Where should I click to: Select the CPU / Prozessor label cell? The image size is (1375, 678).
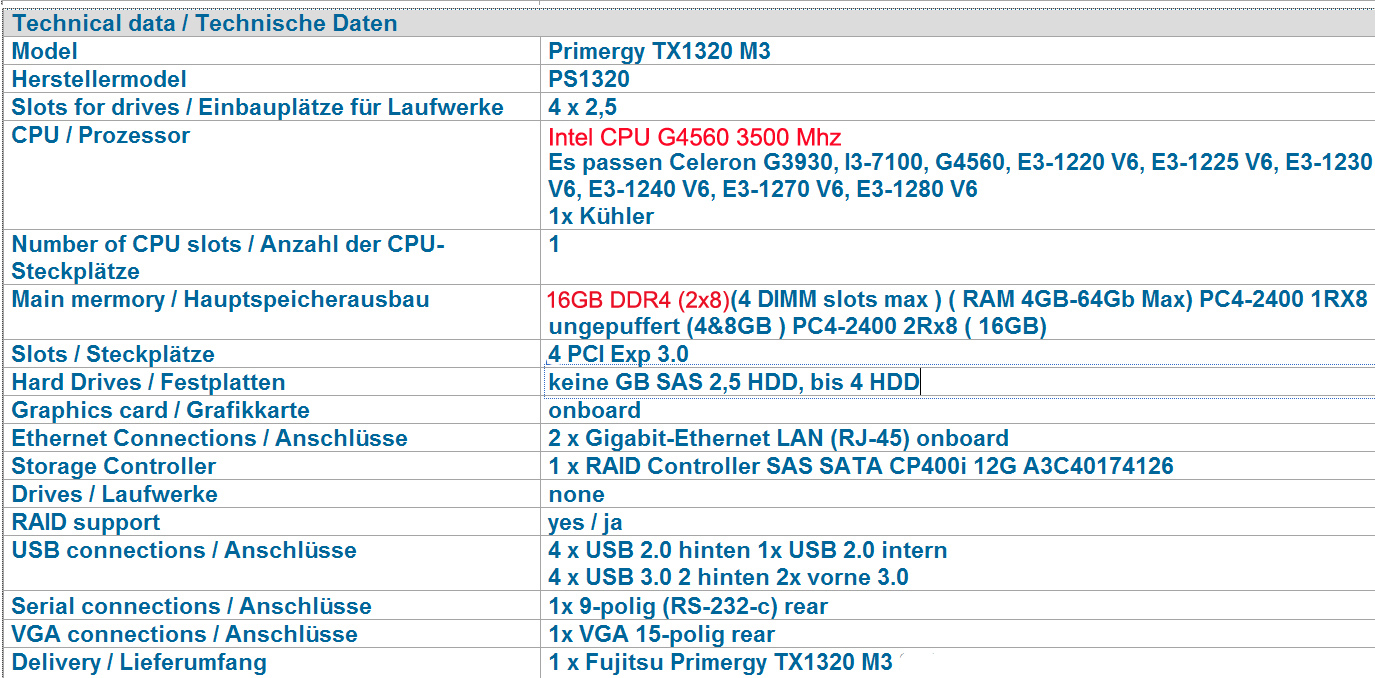(101, 135)
